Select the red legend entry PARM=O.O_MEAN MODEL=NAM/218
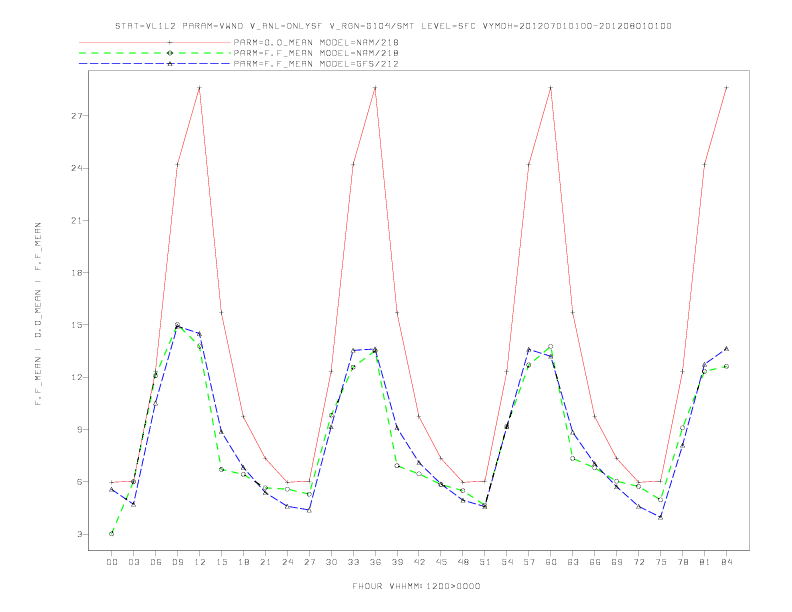Screen dimensions: 792x612 pyautogui.click(x=316, y=42)
